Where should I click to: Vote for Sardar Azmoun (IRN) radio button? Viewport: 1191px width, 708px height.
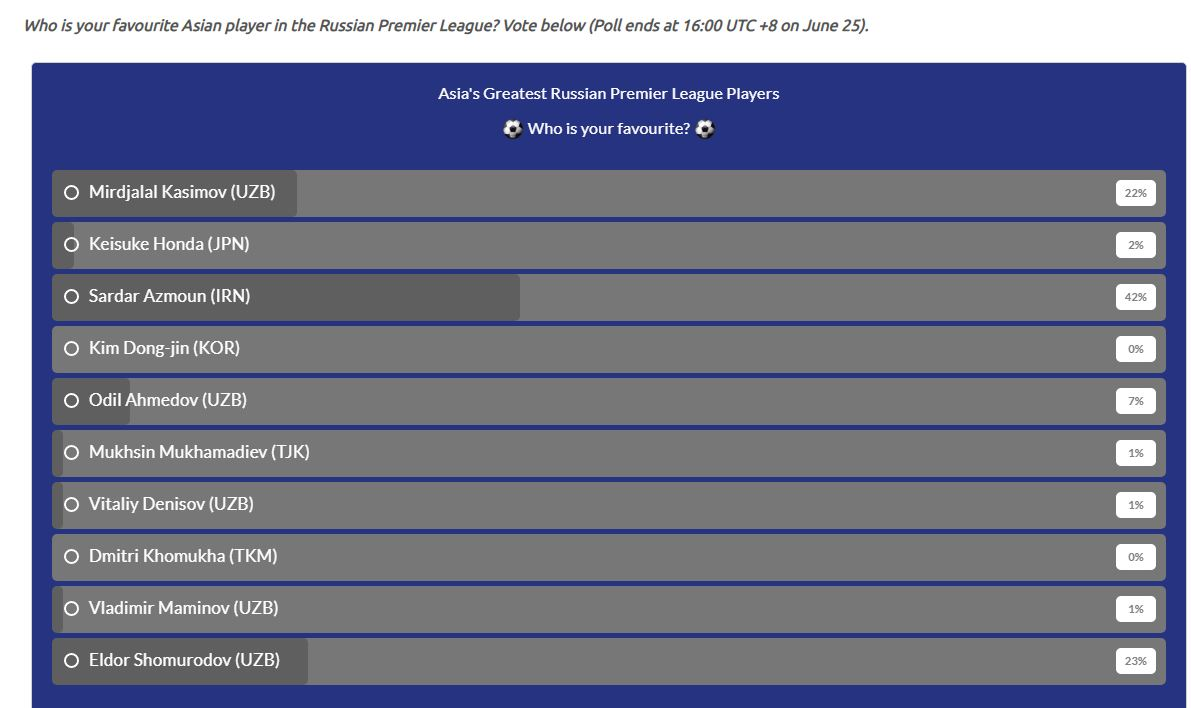pos(71,297)
